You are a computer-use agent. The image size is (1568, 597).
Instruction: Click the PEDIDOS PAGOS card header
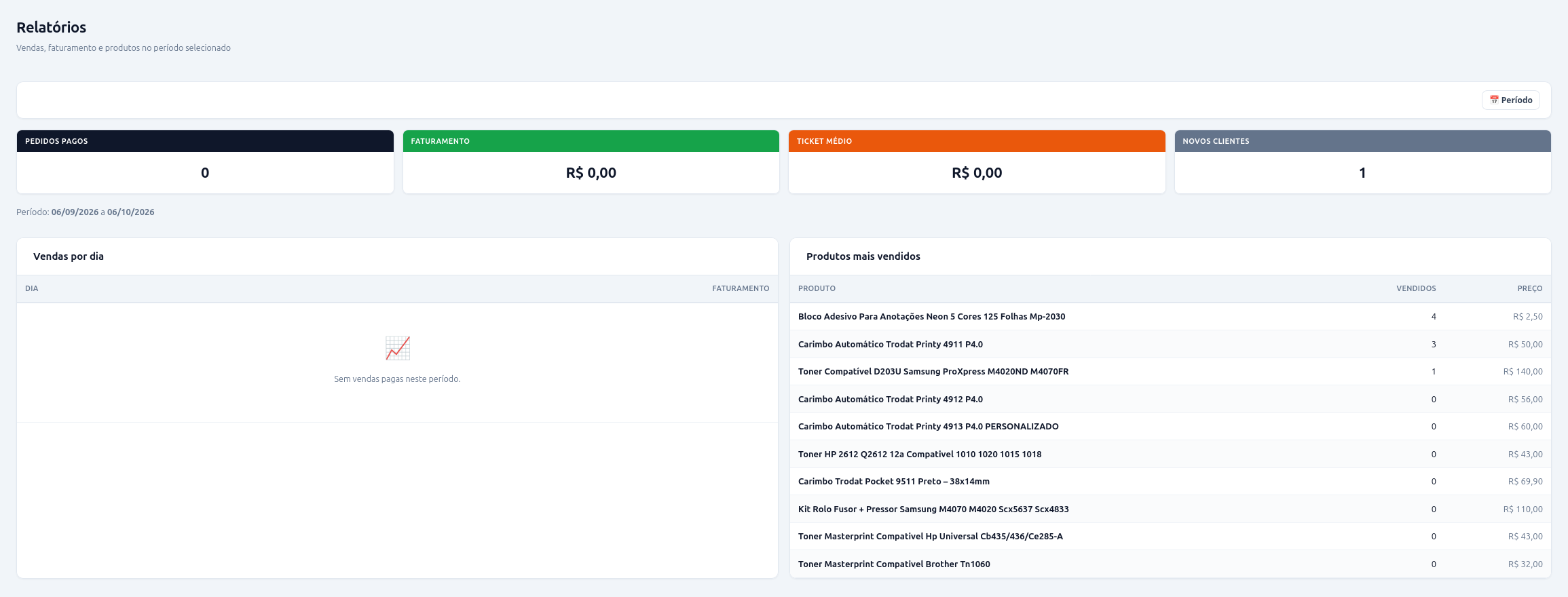pos(205,141)
